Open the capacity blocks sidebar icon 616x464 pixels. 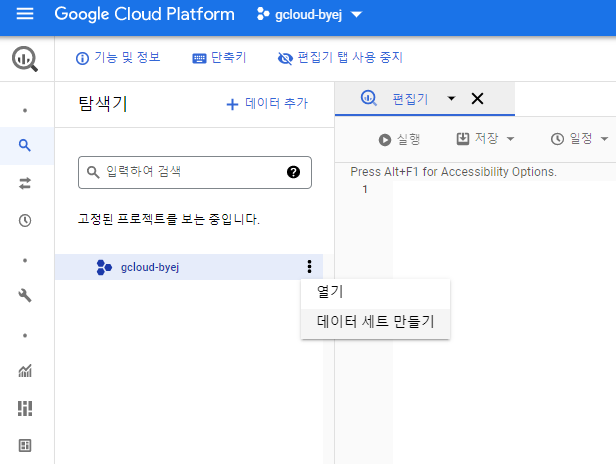25,408
